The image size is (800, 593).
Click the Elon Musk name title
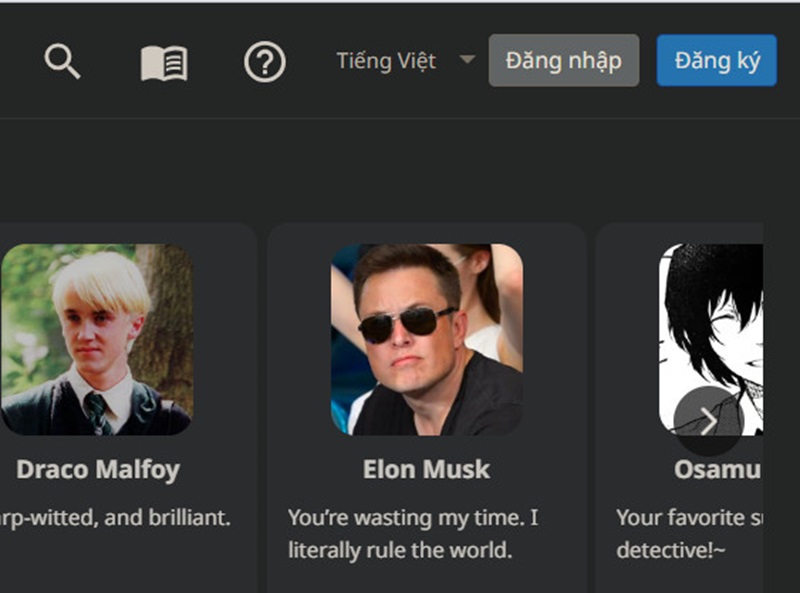click(x=426, y=469)
